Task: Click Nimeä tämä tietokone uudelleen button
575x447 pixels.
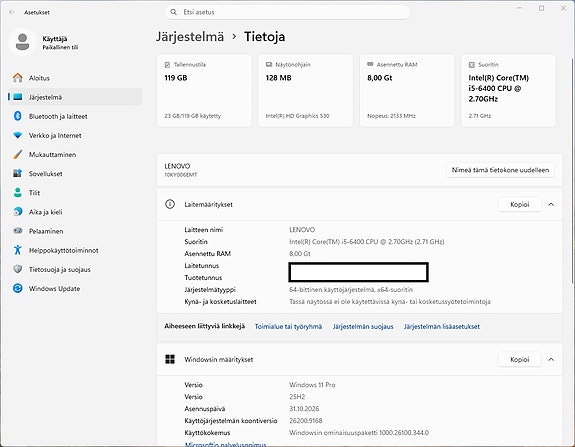Action: coord(500,170)
